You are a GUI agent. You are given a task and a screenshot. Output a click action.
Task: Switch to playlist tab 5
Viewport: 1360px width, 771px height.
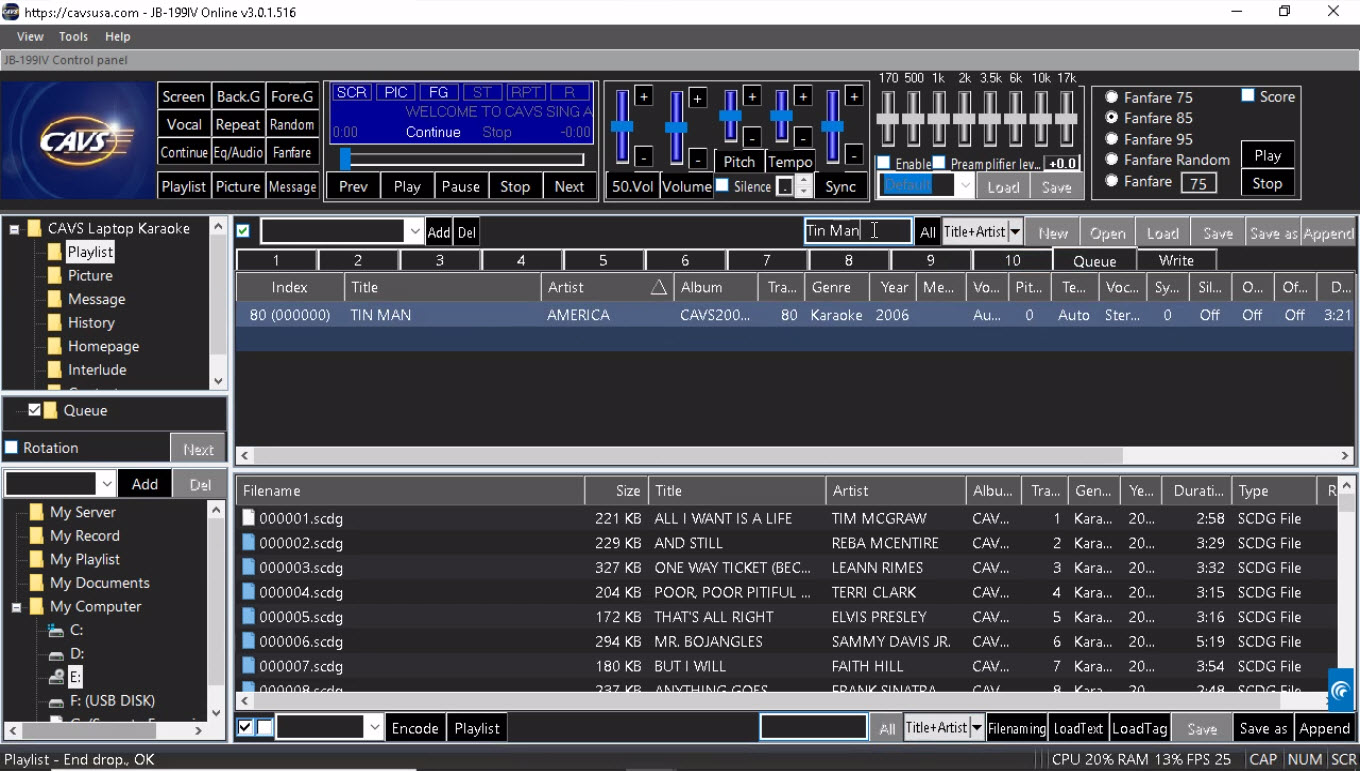[603, 260]
